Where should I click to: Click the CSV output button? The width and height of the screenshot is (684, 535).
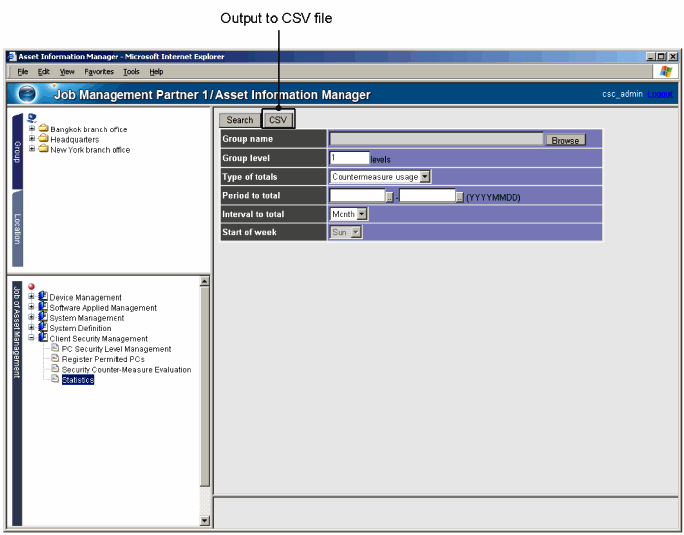tap(278, 120)
